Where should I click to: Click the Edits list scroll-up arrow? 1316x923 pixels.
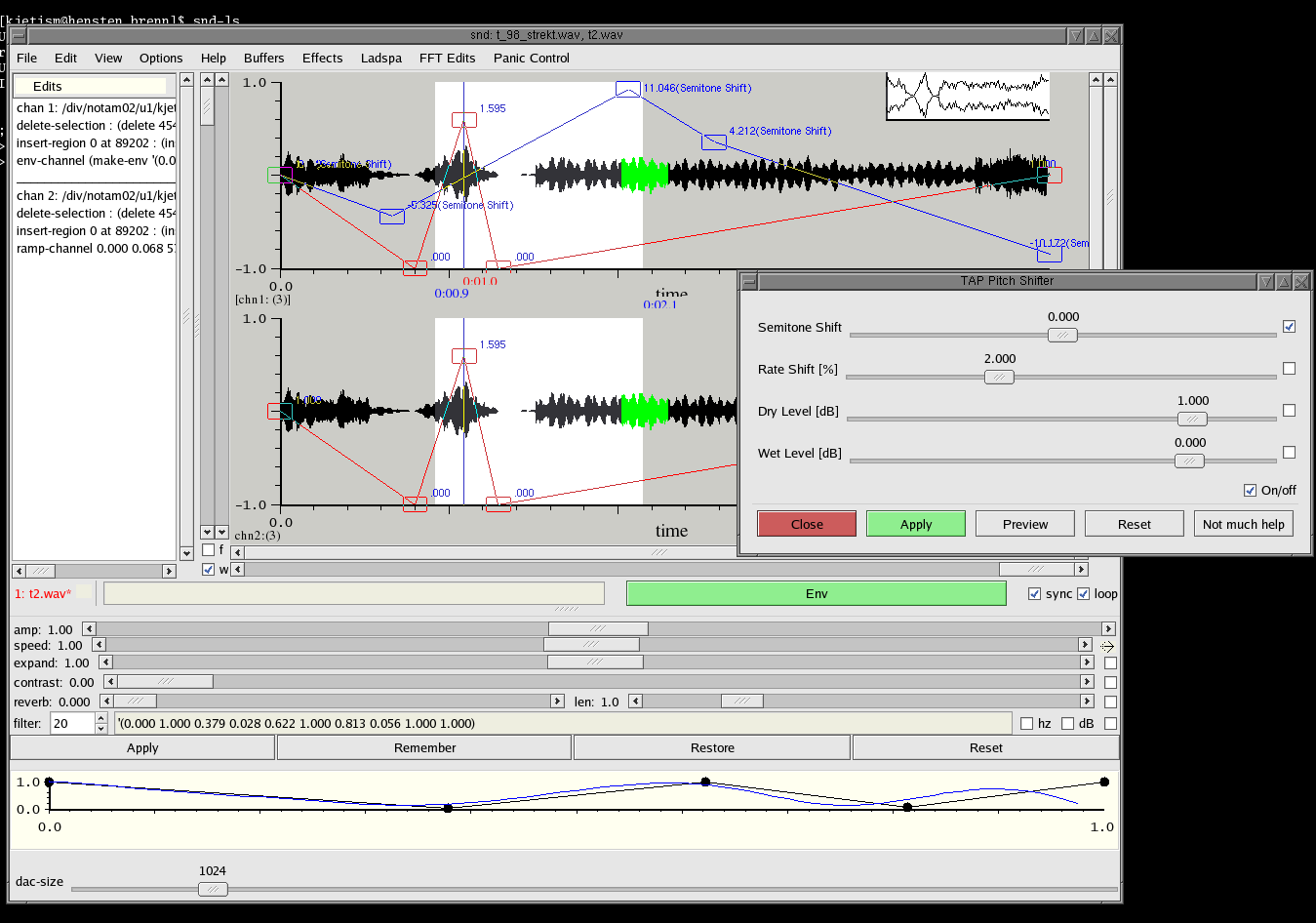[186, 80]
